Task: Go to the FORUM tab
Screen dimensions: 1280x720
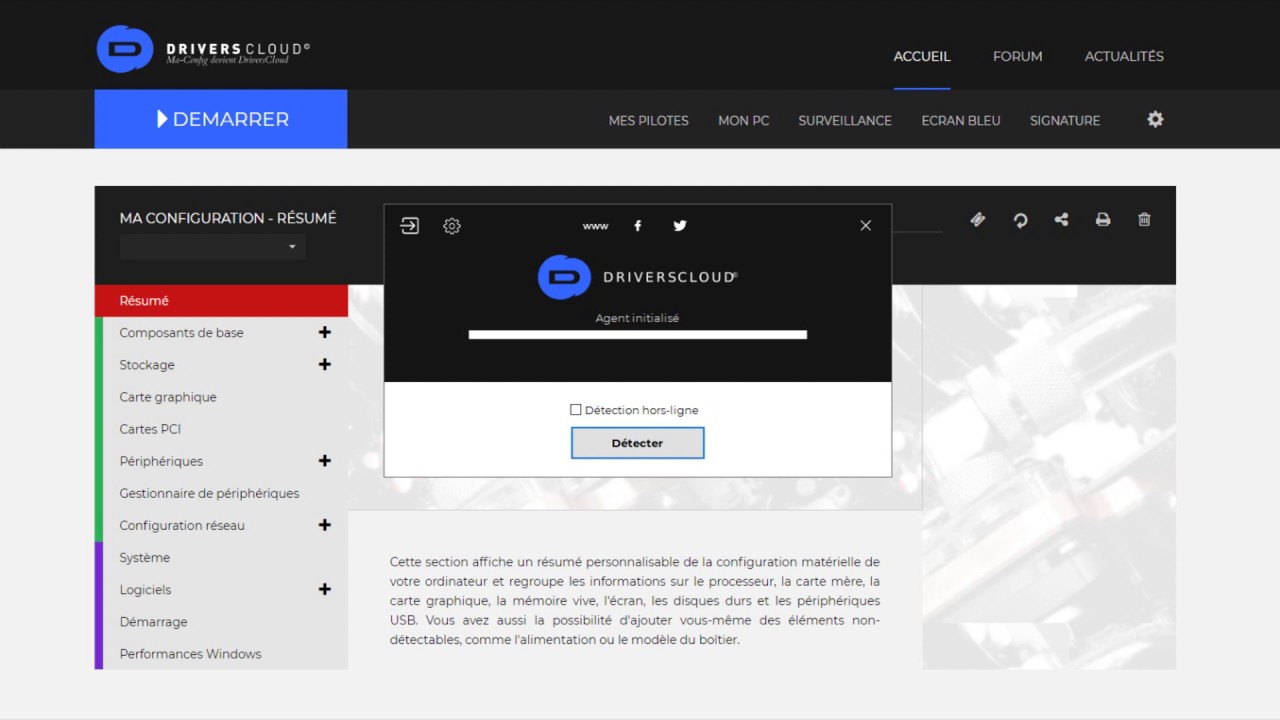Action: point(1017,56)
